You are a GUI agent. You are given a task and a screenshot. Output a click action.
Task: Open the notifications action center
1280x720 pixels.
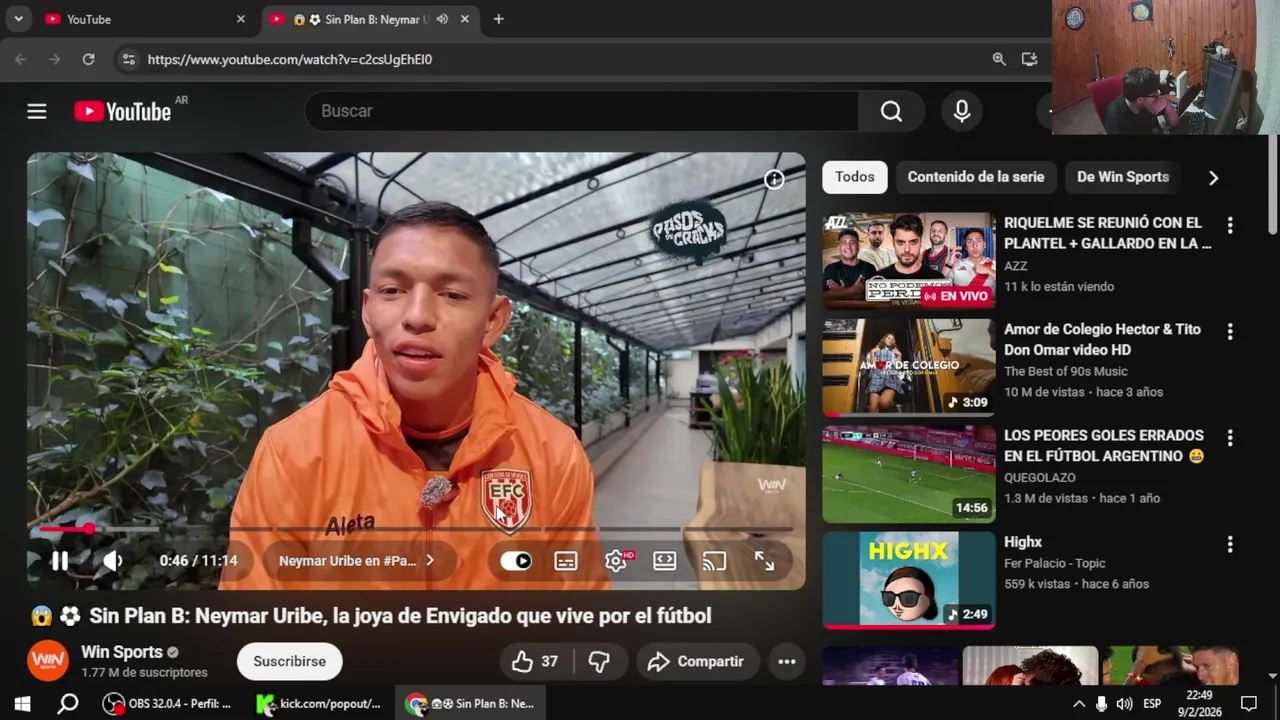click(1249, 704)
